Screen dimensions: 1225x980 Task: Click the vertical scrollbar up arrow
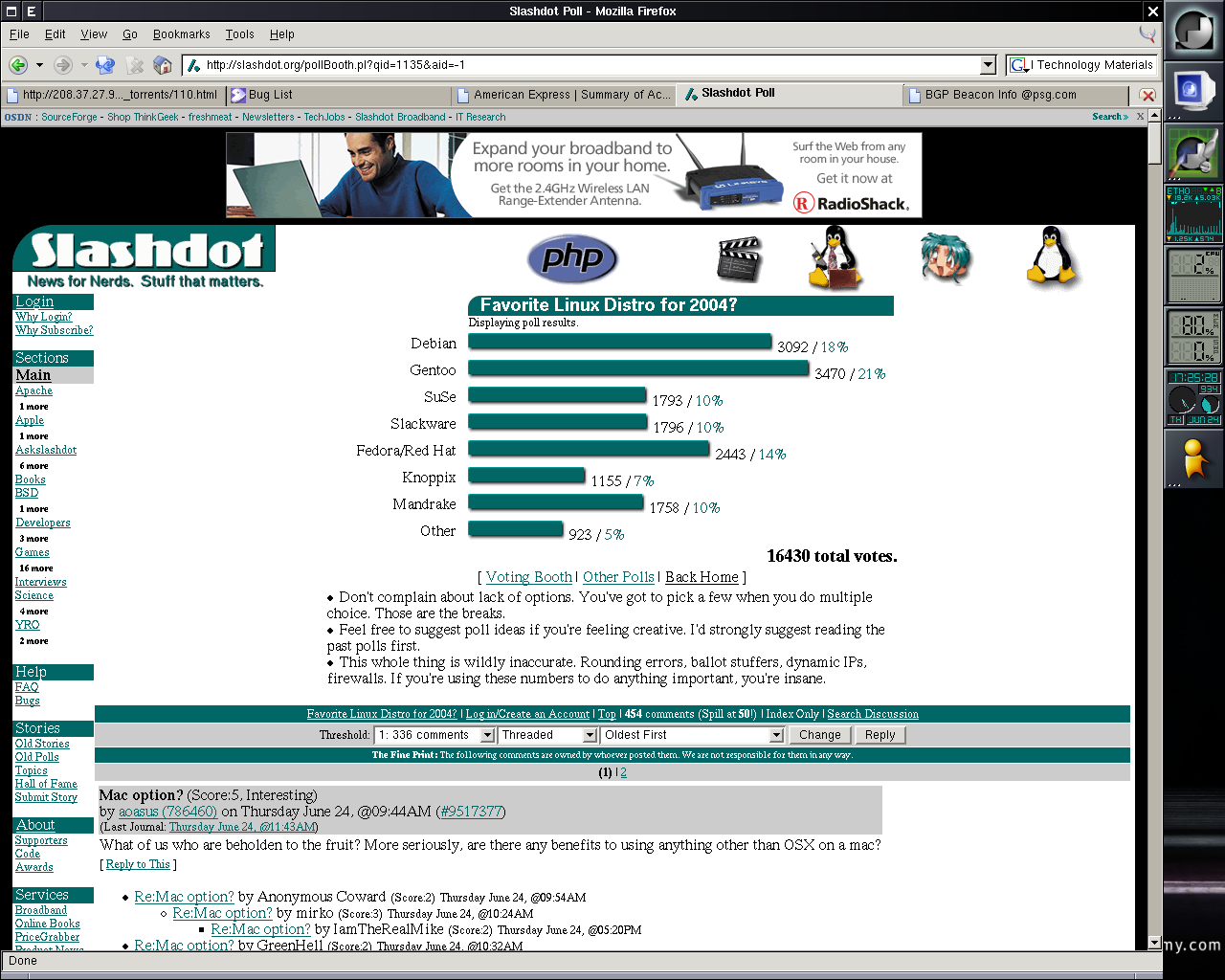pyautogui.click(x=1155, y=116)
